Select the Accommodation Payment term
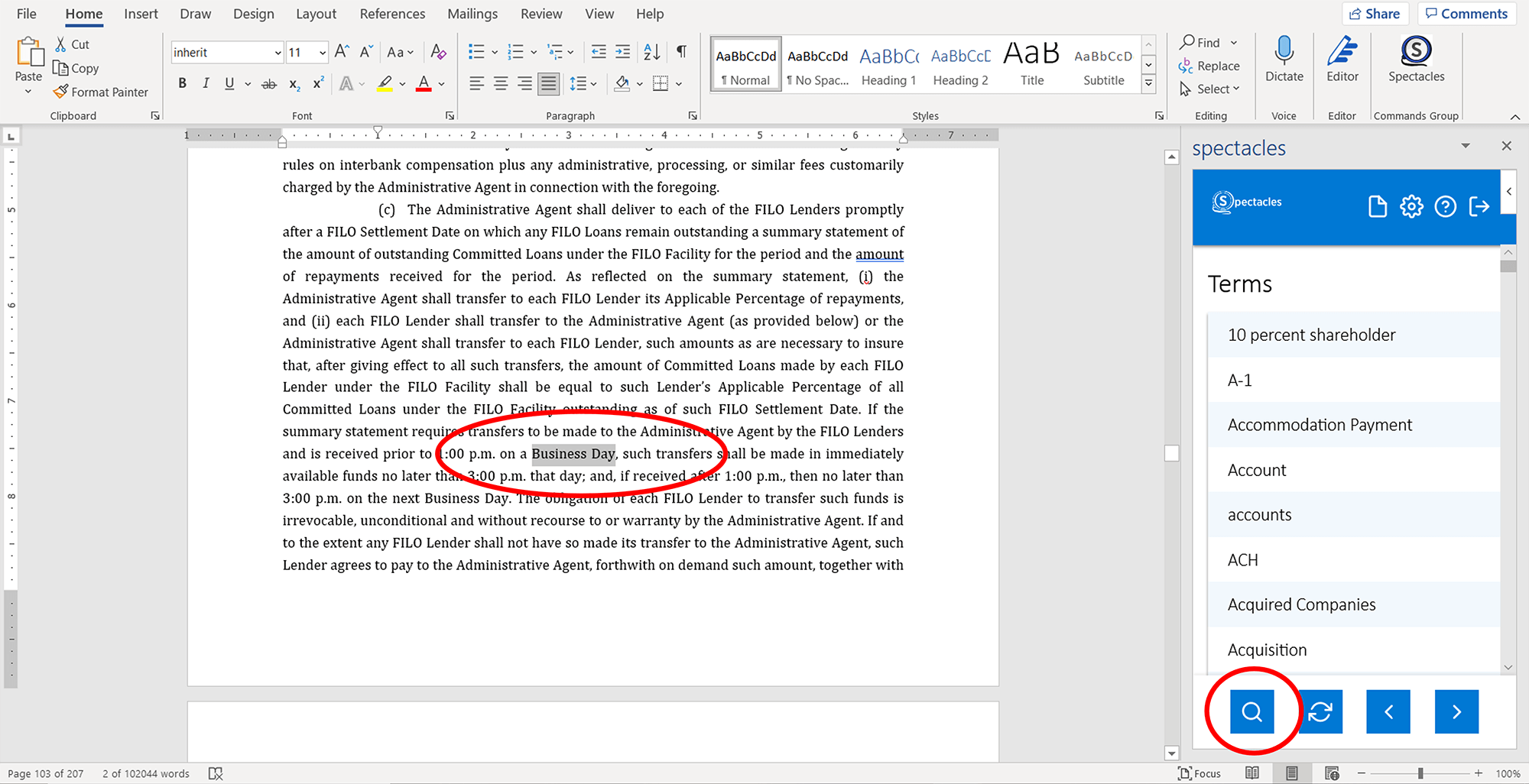Screen dimensions: 1529x784 pyautogui.click(x=1320, y=425)
